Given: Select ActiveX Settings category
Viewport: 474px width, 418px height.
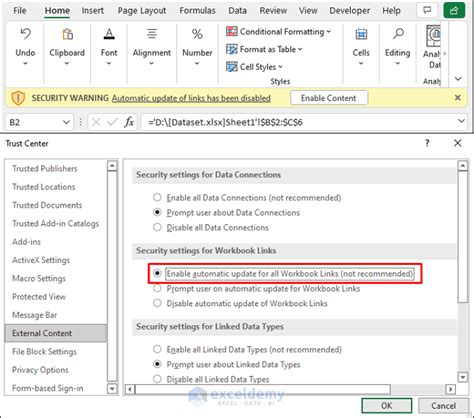Looking at the screenshot, I should (x=41, y=260).
